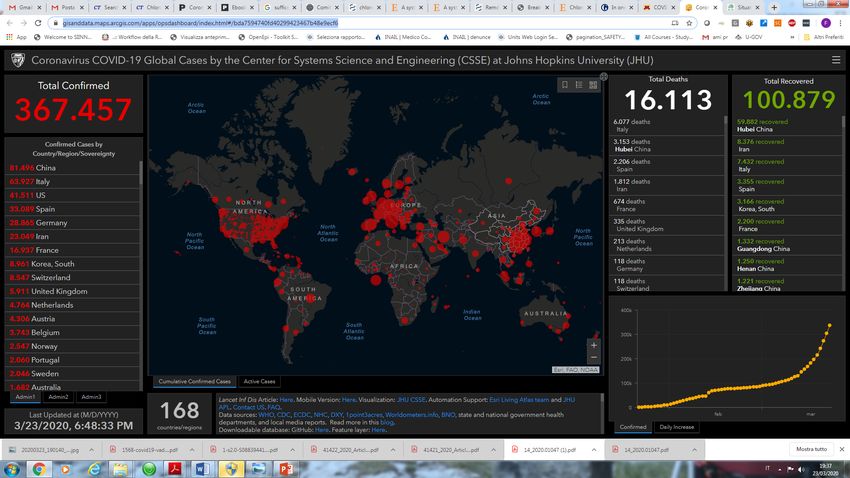This screenshot has width=850, height=478.
Task: Open the Esri Living Atlas team link
Action: pos(519,399)
